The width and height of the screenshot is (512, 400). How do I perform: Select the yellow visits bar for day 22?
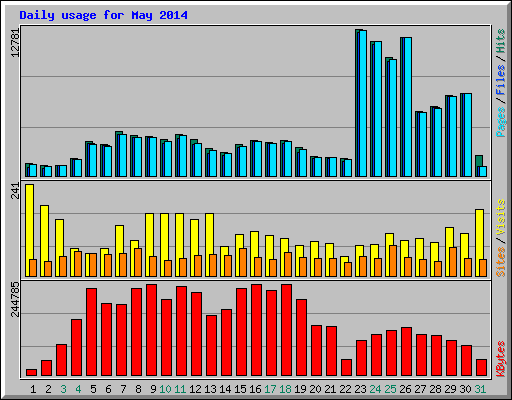click(344, 266)
